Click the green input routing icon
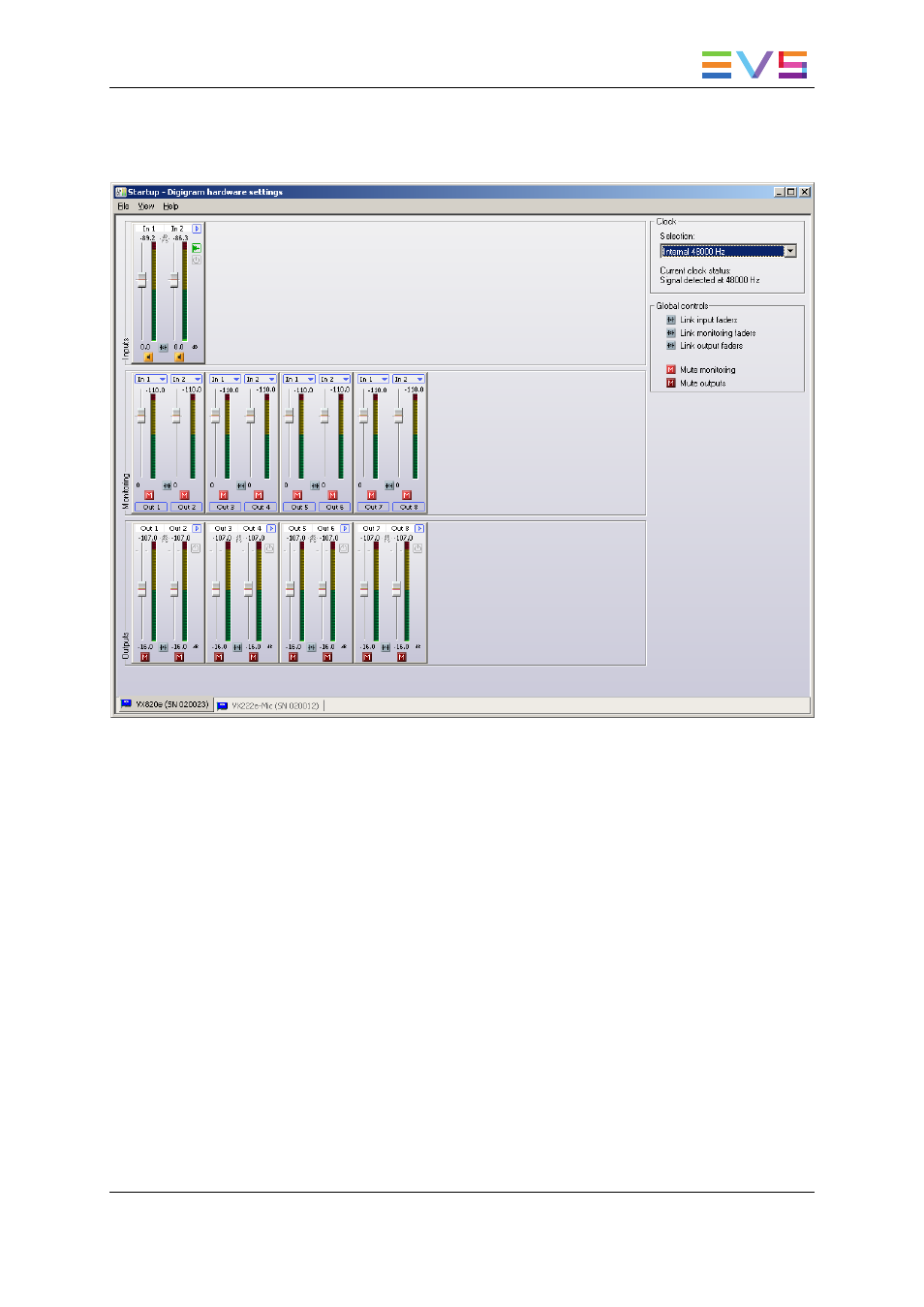Image resolution: width=924 pixels, height=1307 pixels. tap(196, 248)
